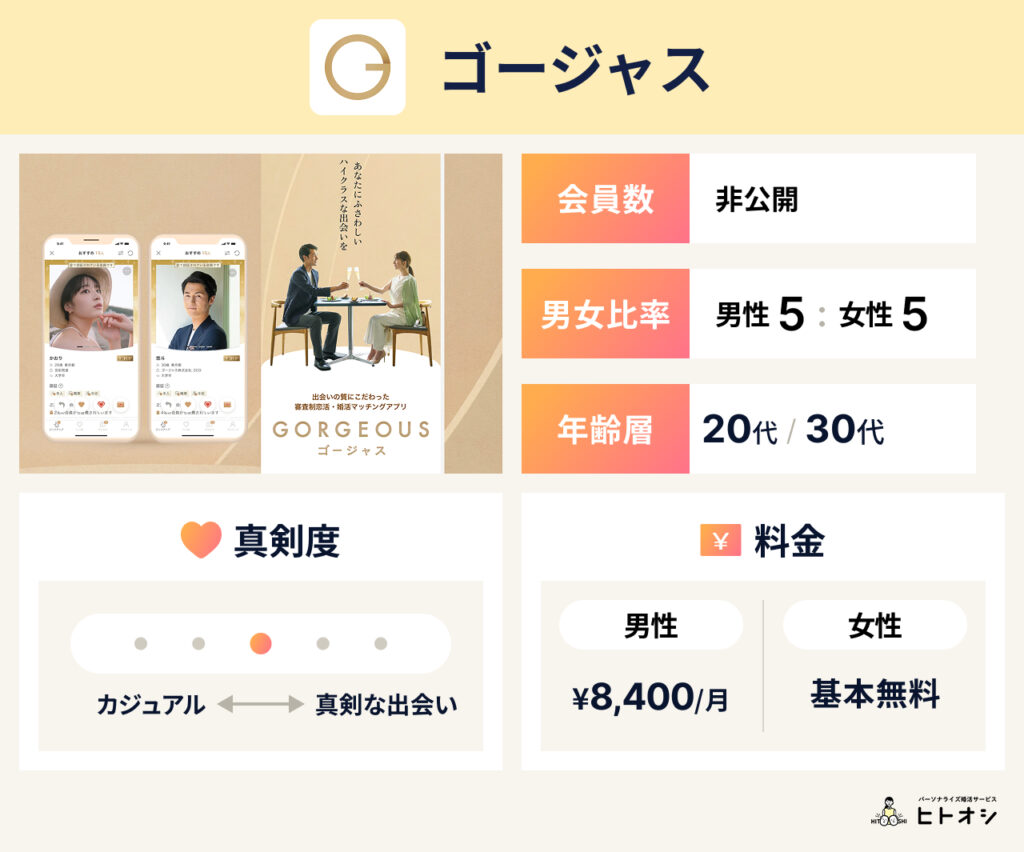
Task: Click the orange heart icon beside 真剣度
Action: [x=200, y=540]
